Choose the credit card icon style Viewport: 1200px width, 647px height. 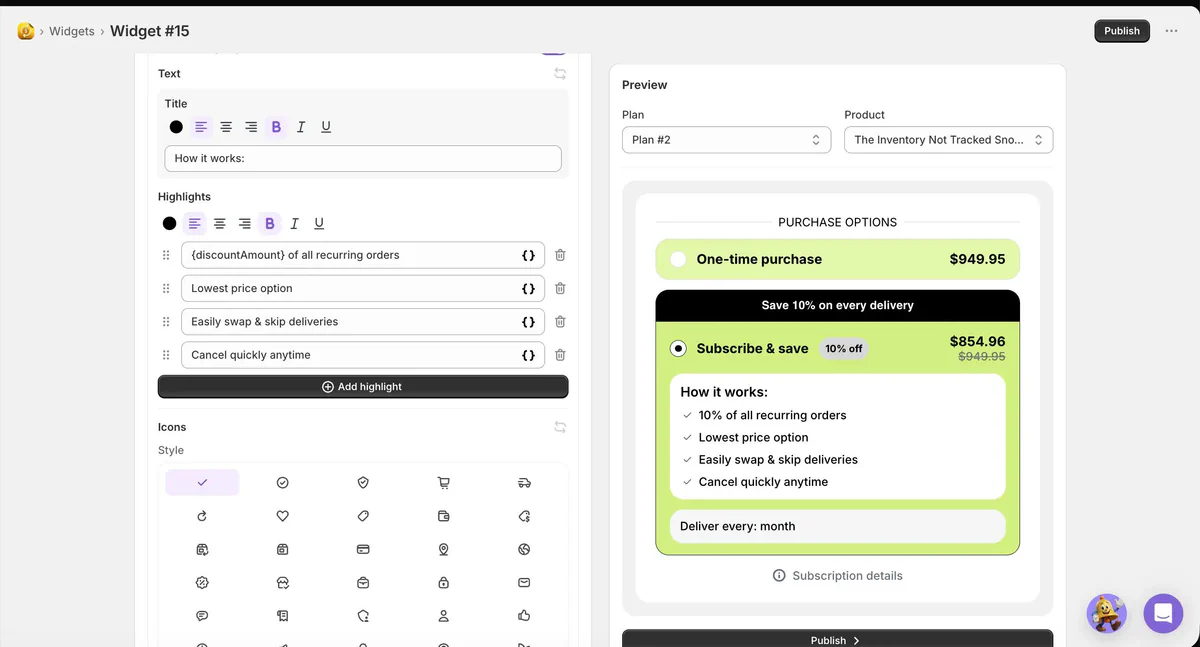click(x=363, y=549)
